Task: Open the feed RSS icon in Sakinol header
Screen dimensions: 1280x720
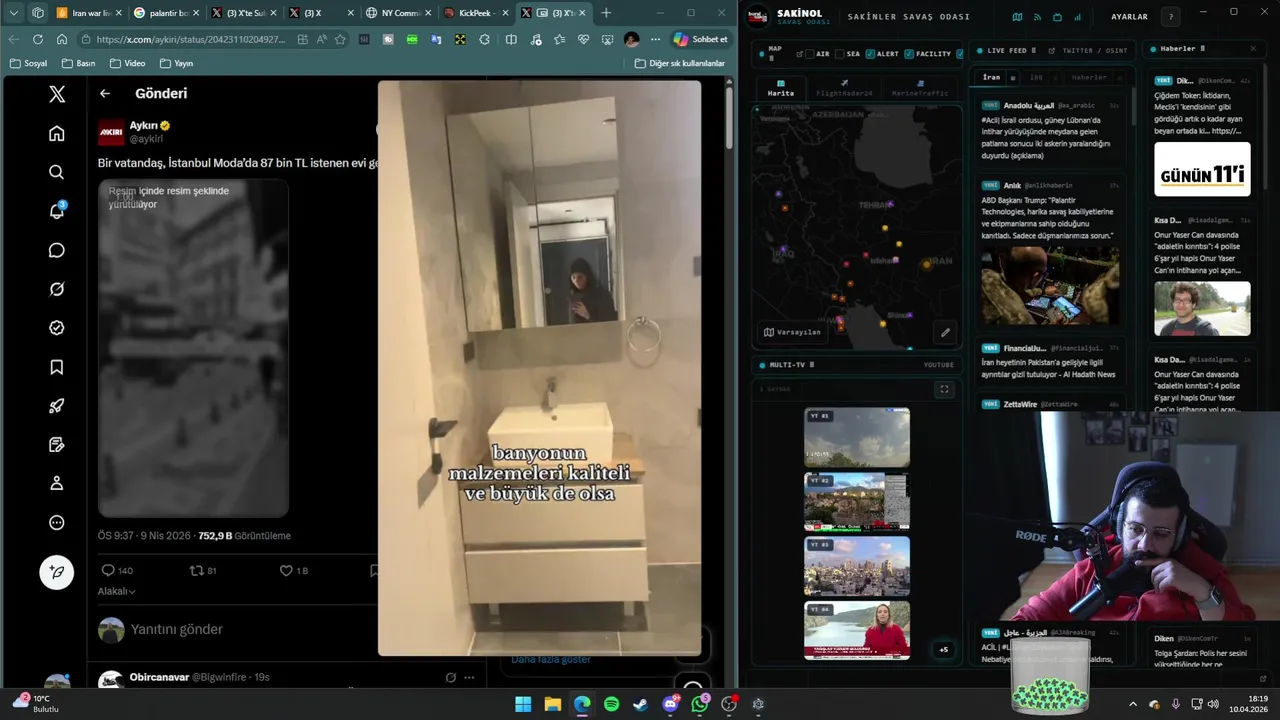Action: (1037, 17)
